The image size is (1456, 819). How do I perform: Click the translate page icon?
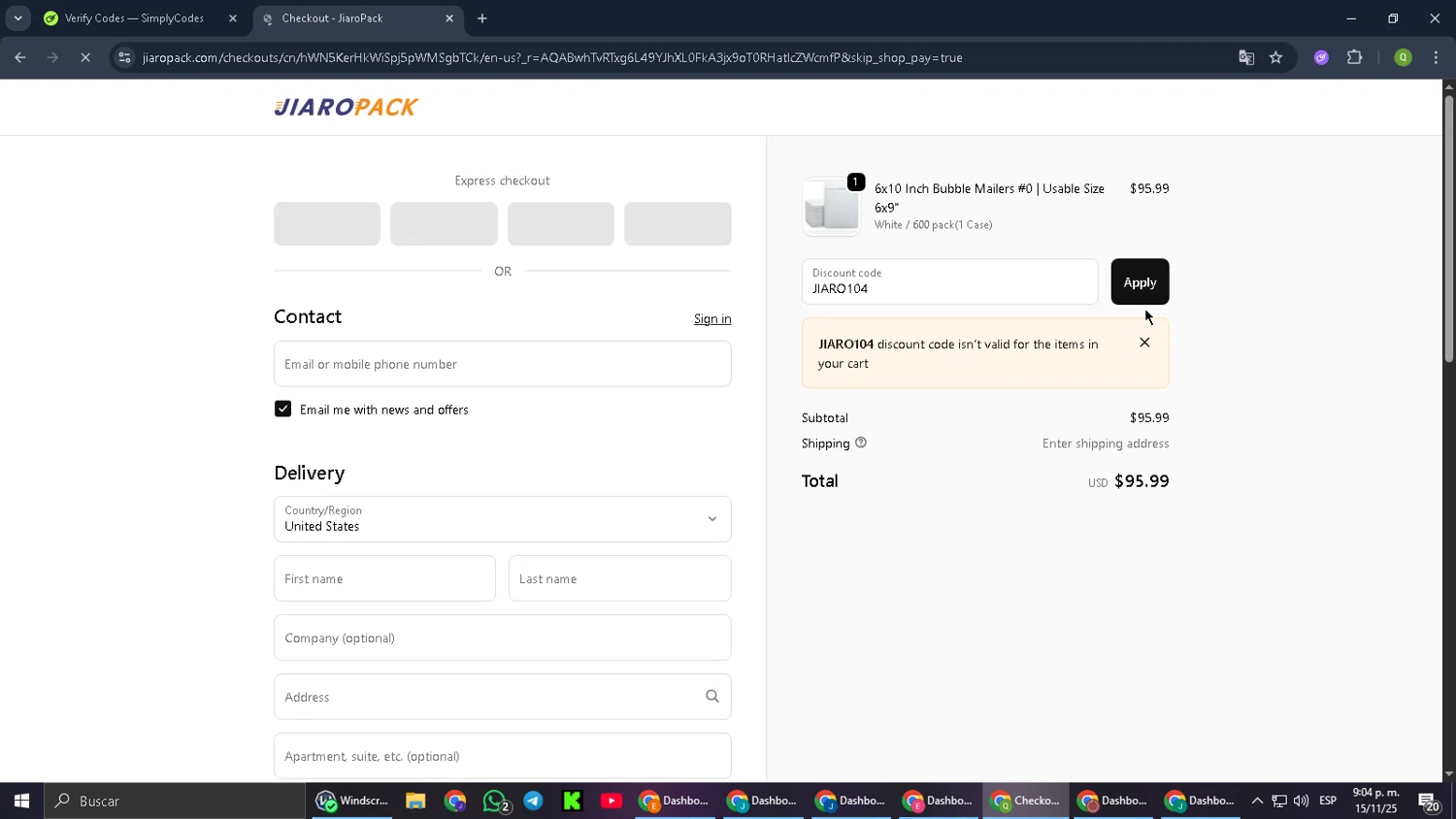[x=1246, y=57]
